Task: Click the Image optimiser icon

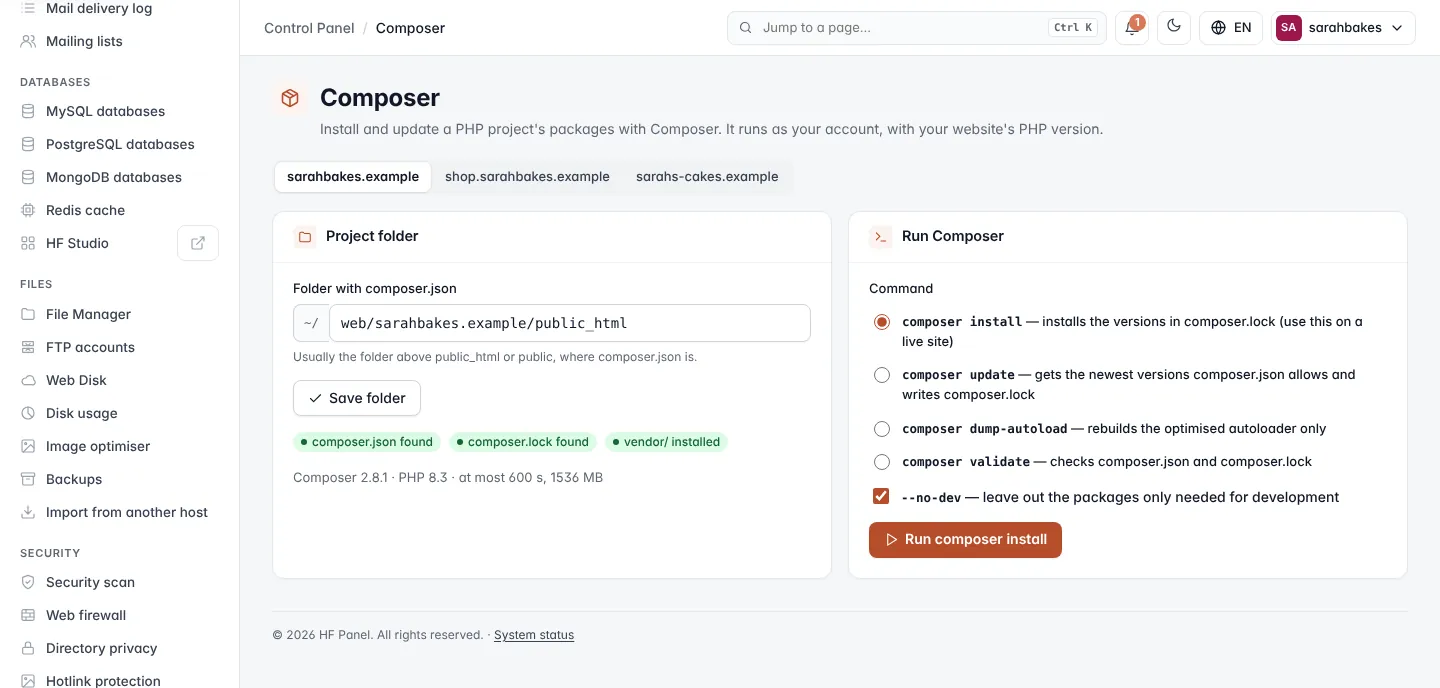Action: [x=28, y=446]
